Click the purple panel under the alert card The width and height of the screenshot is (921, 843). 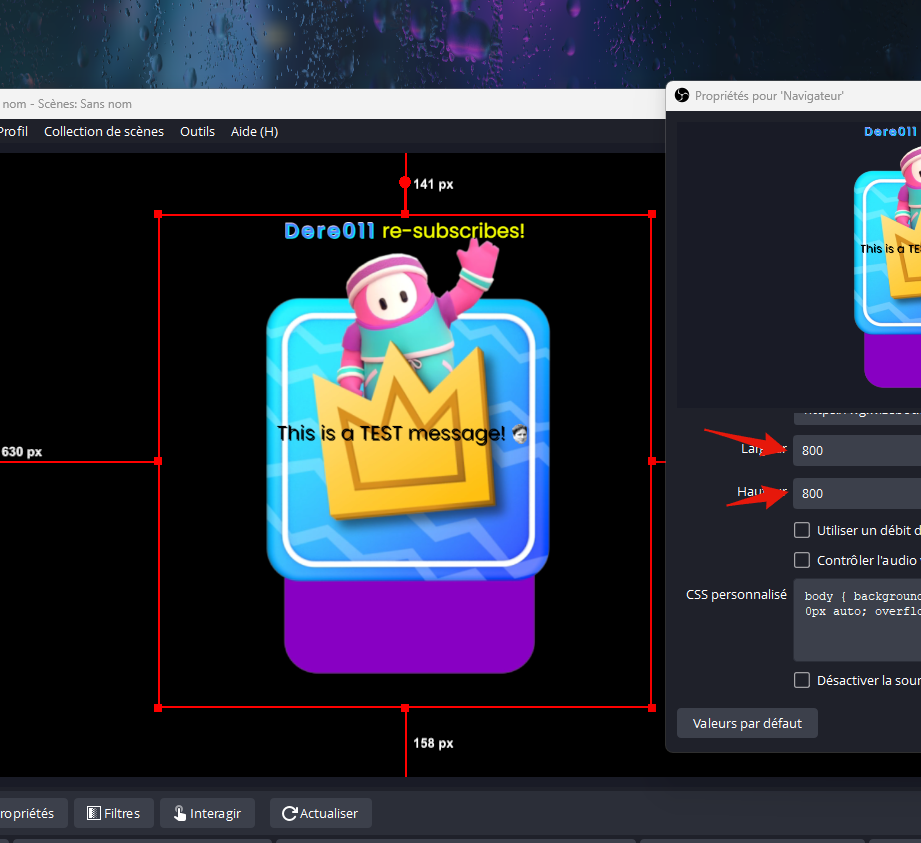tap(409, 626)
